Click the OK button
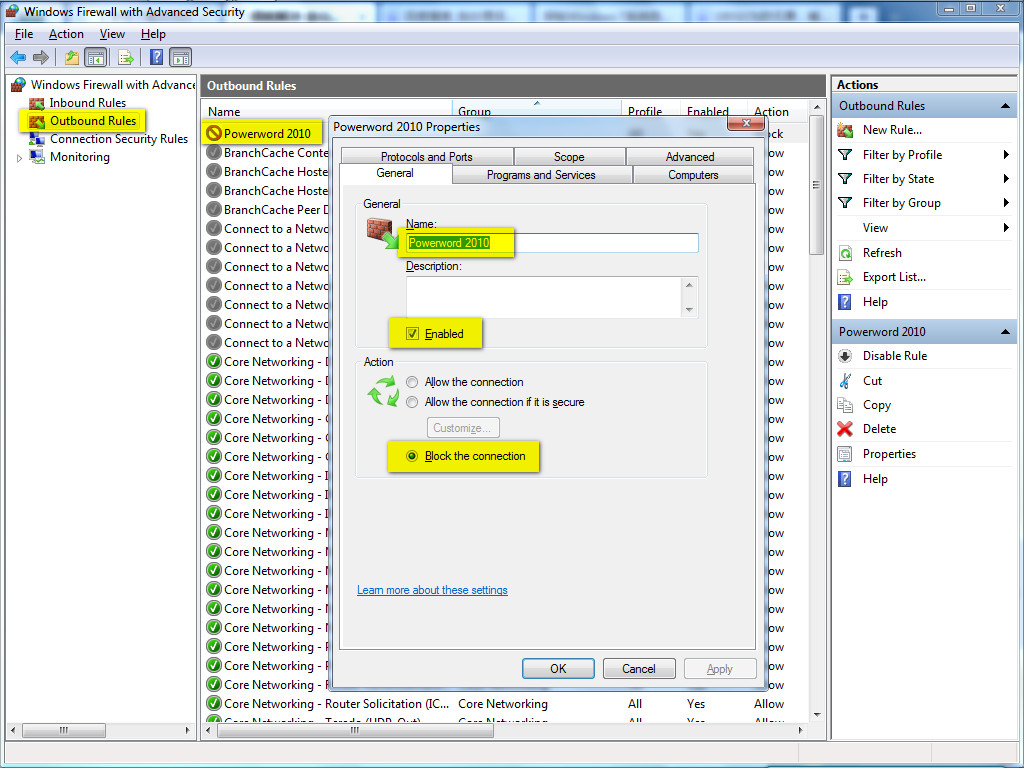The width and height of the screenshot is (1024, 768). 558,669
